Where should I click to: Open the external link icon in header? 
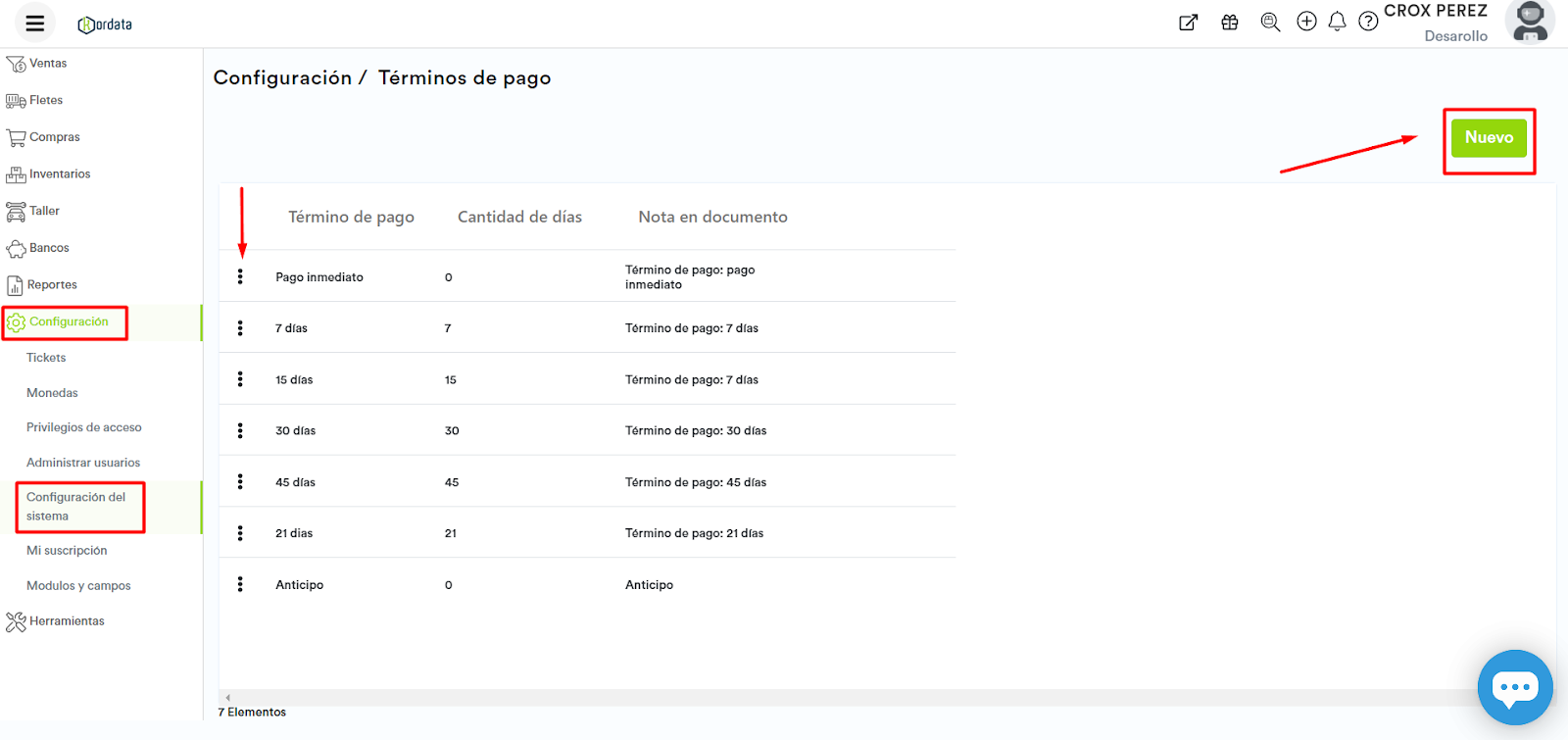[x=1188, y=23]
